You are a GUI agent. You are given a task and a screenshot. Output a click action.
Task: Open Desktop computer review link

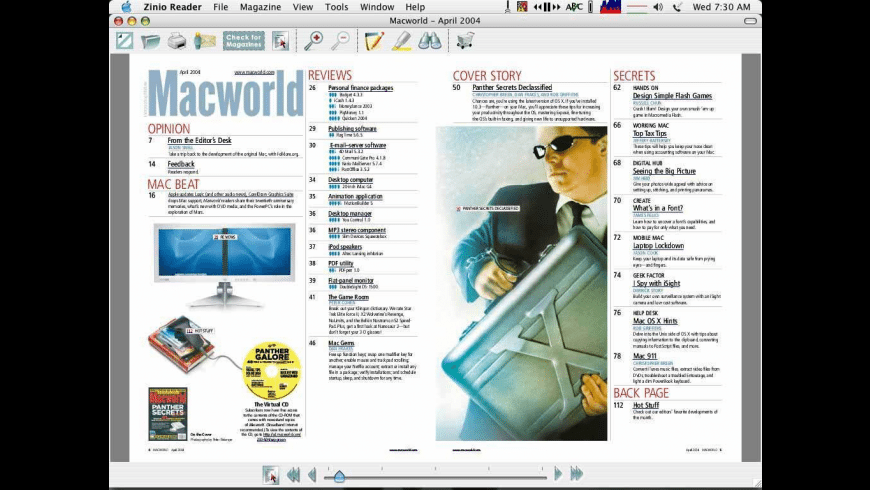[x=351, y=179]
